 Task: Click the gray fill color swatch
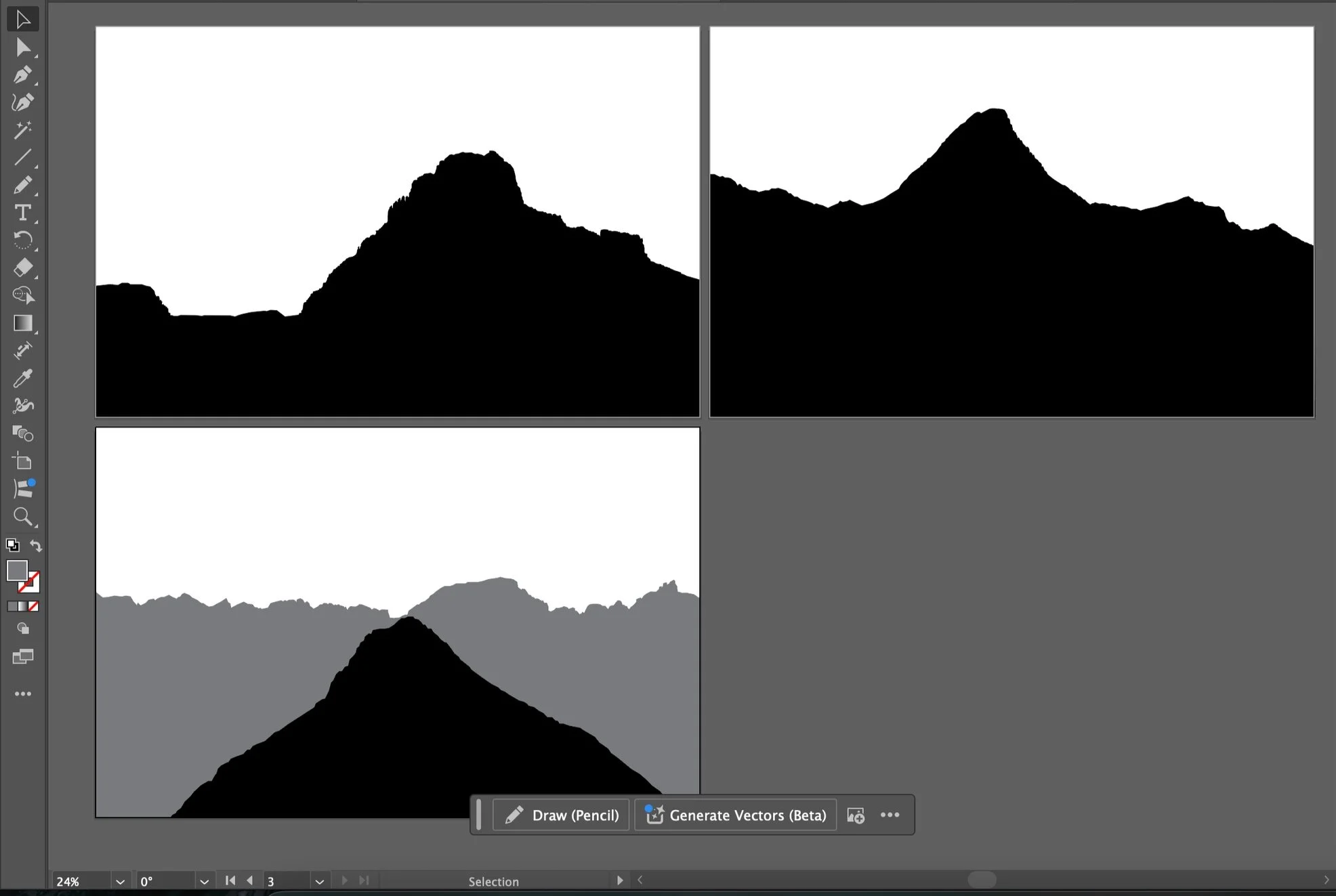click(x=16, y=570)
